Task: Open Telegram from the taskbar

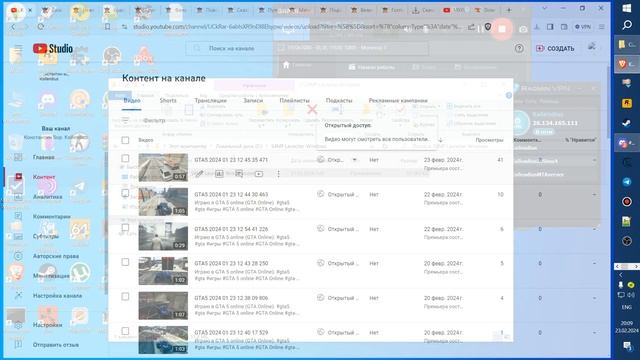Action: pyautogui.click(x=627, y=182)
